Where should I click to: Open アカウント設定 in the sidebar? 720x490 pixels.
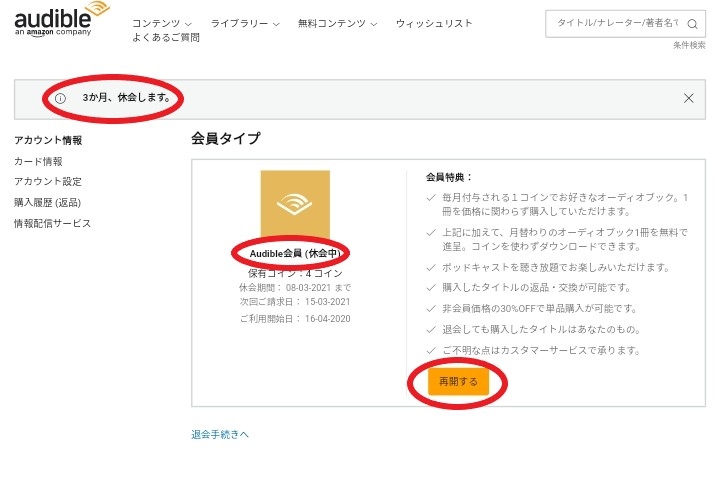48,181
